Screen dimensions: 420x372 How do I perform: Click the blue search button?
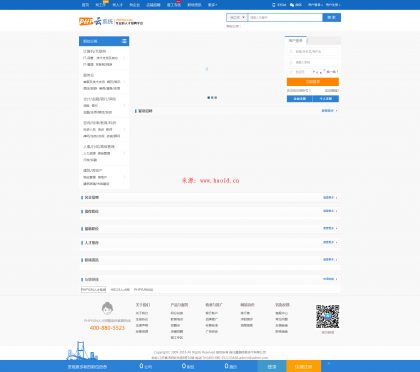pos(332,17)
